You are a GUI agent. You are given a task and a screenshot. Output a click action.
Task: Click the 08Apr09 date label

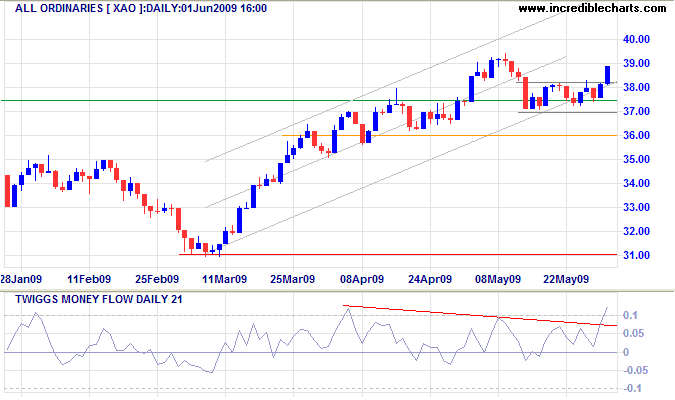click(x=362, y=279)
